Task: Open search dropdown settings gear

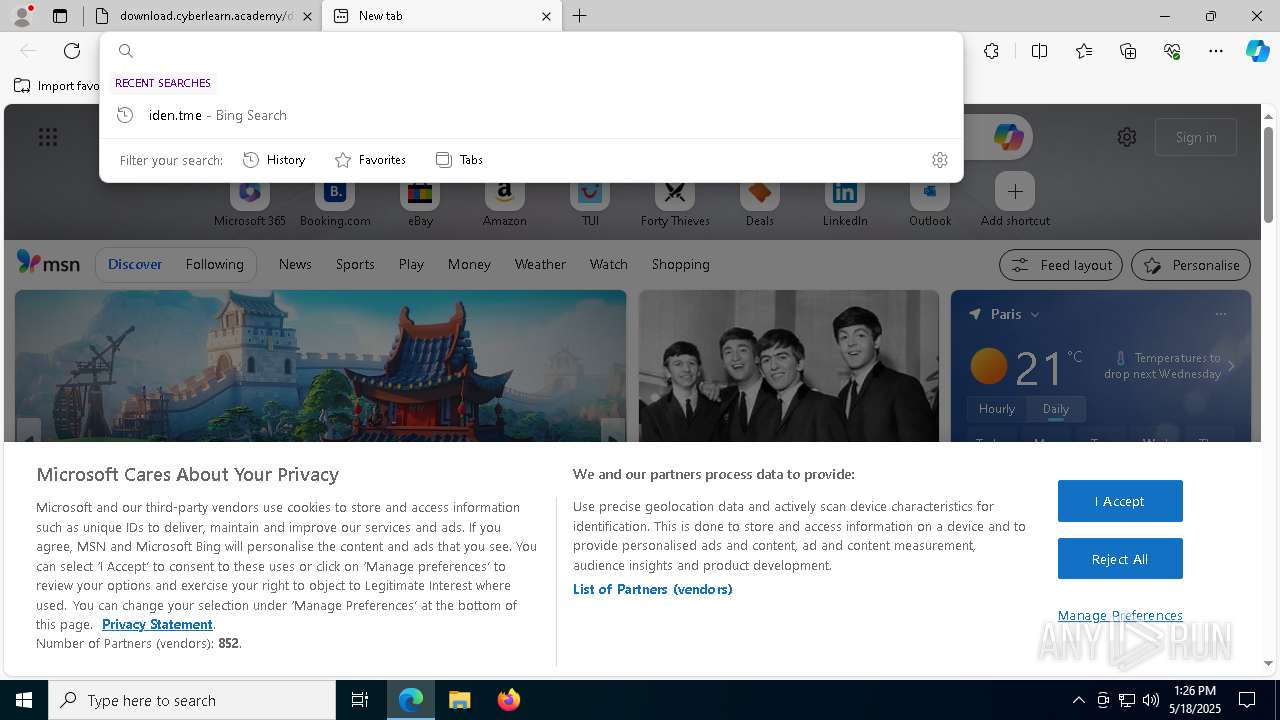Action: pos(939,160)
